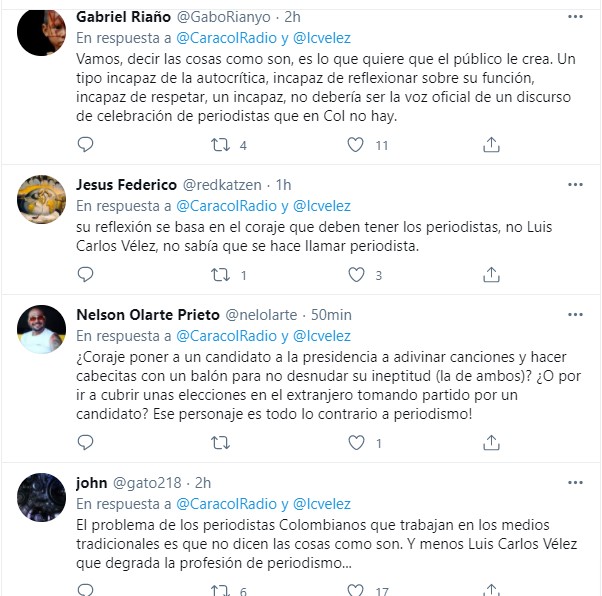Reply to Gabriel Riaño's tweet
Screen dimensions: 602x596
(x=85, y=145)
